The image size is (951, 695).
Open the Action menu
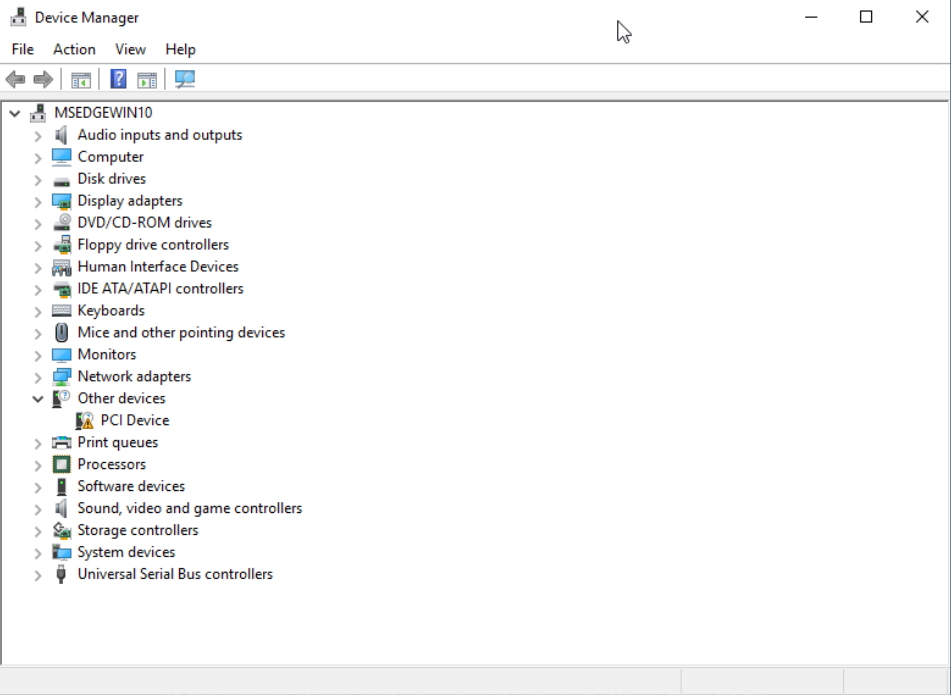click(74, 49)
